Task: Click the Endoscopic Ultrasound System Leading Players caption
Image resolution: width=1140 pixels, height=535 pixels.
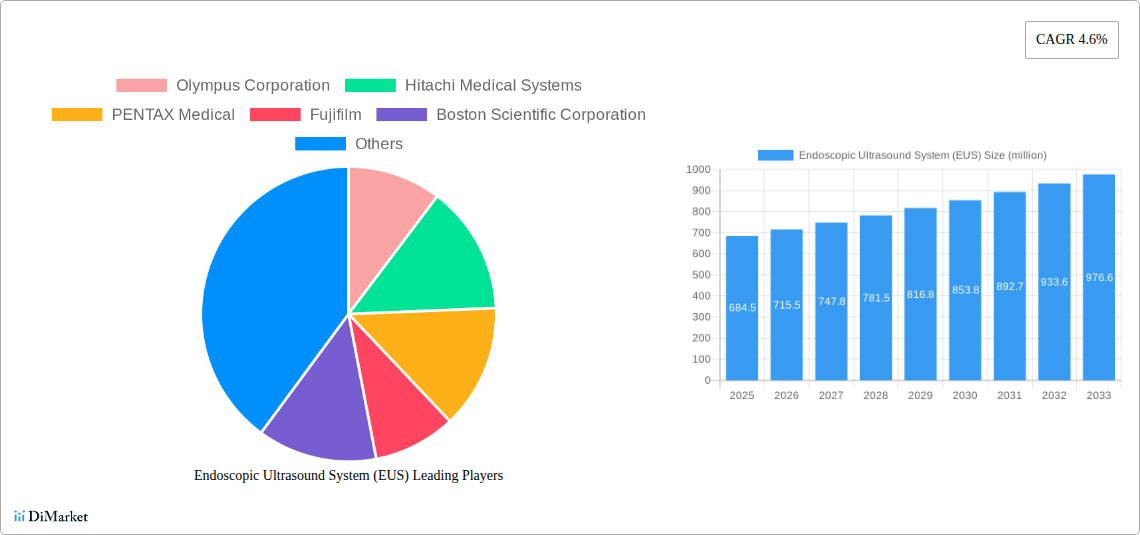Action: (x=348, y=476)
